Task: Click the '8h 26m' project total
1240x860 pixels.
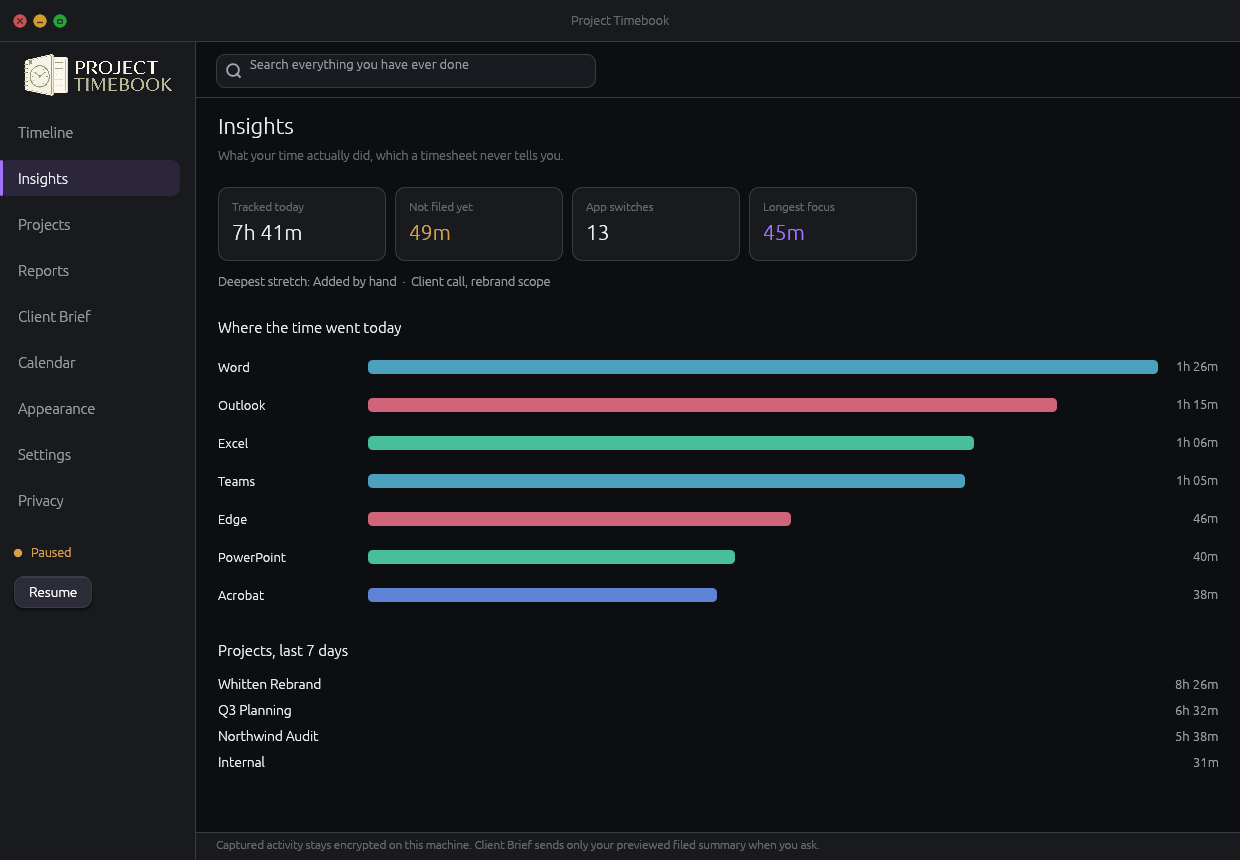Action: pyautogui.click(x=1197, y=685)
